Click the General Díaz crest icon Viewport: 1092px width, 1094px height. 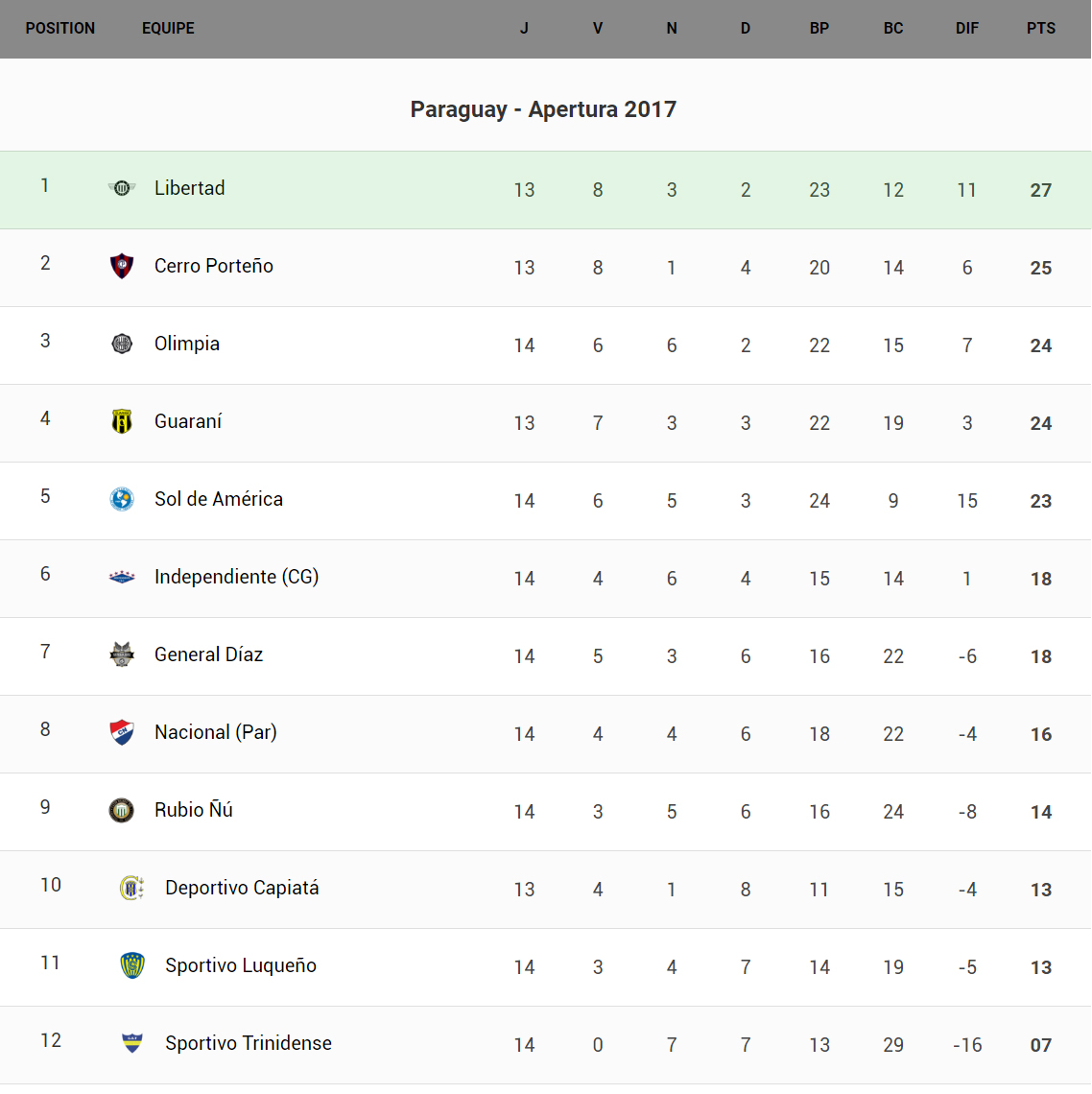pyautogui.click(x=122, y=654)
